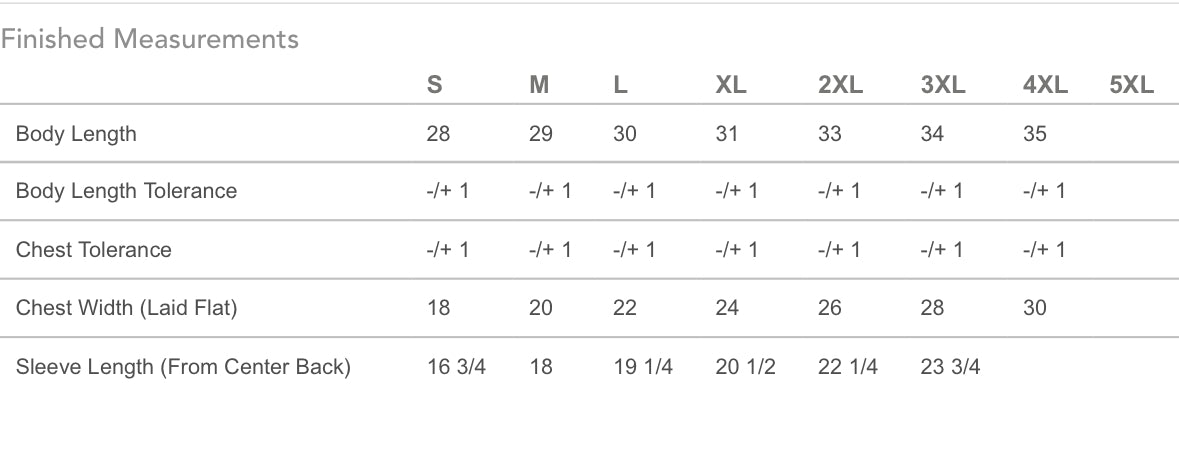Select the 5XL size column header
Viewport: 1179px width, 464px height.
pyautogui.click(x=1132, y=85)
